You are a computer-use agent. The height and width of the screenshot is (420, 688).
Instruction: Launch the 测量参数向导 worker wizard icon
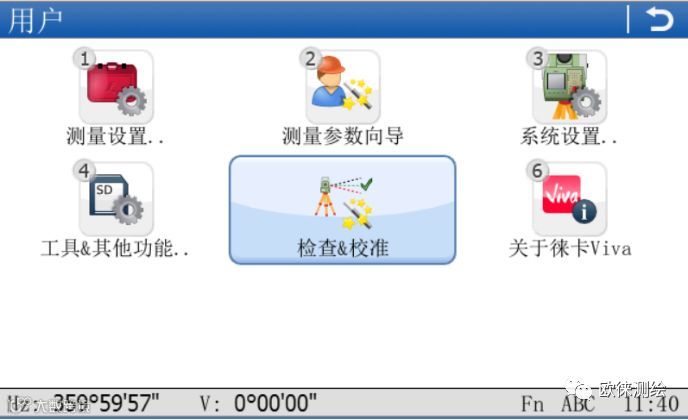[343, 87]
